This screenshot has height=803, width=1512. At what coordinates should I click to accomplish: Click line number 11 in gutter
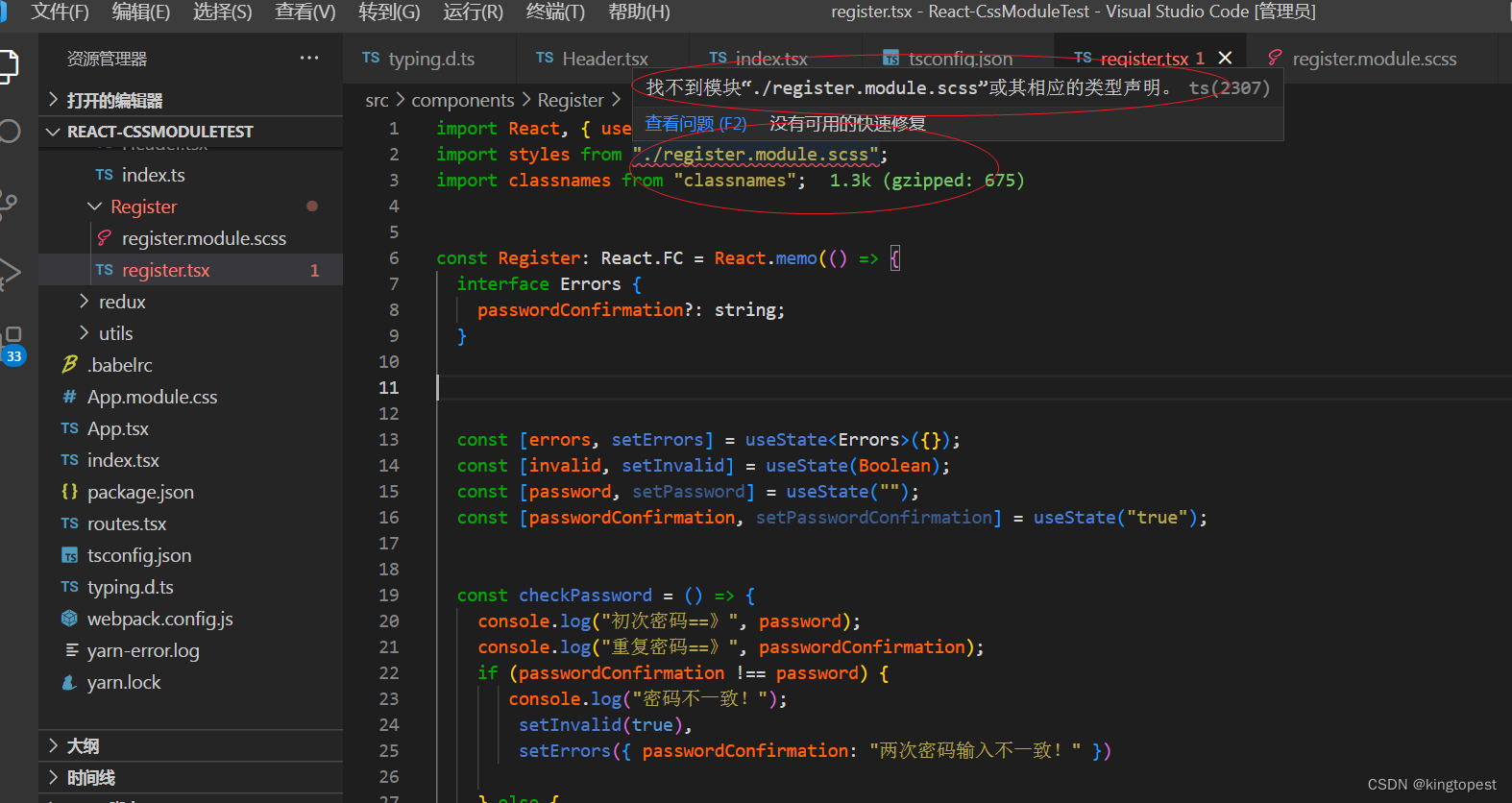[x=388, y=388]
